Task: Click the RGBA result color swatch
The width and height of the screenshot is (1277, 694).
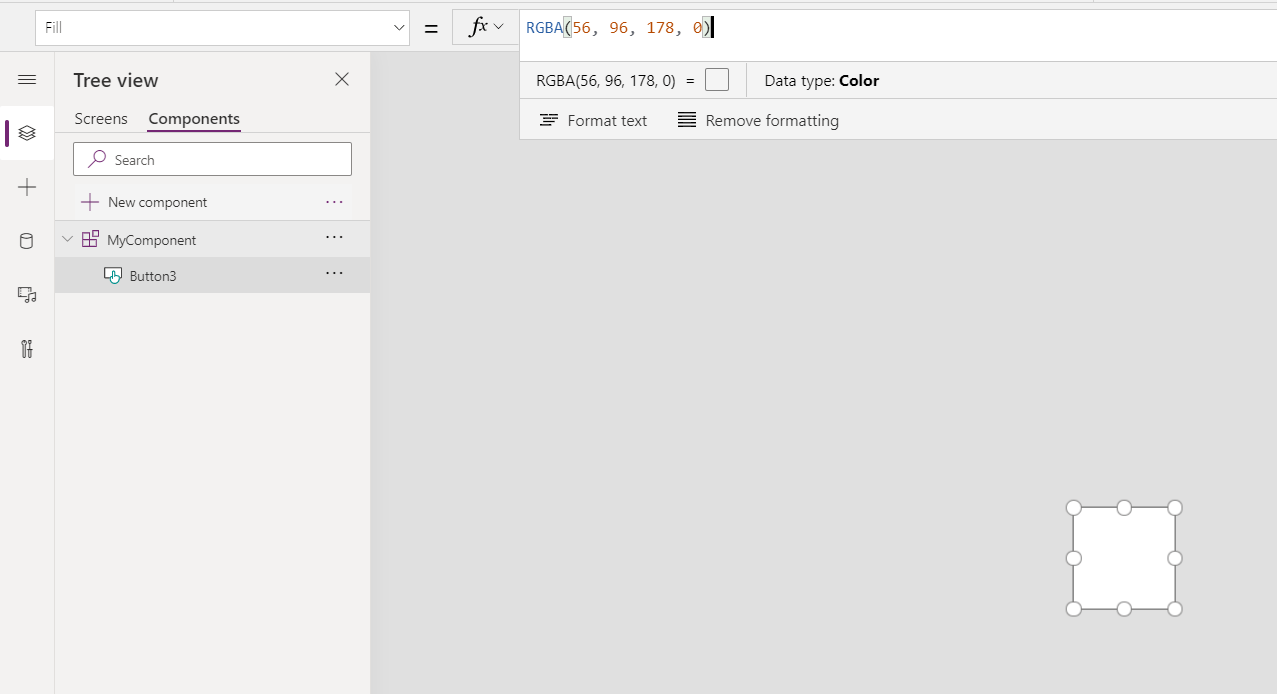Action: click(x=717, y=80)
